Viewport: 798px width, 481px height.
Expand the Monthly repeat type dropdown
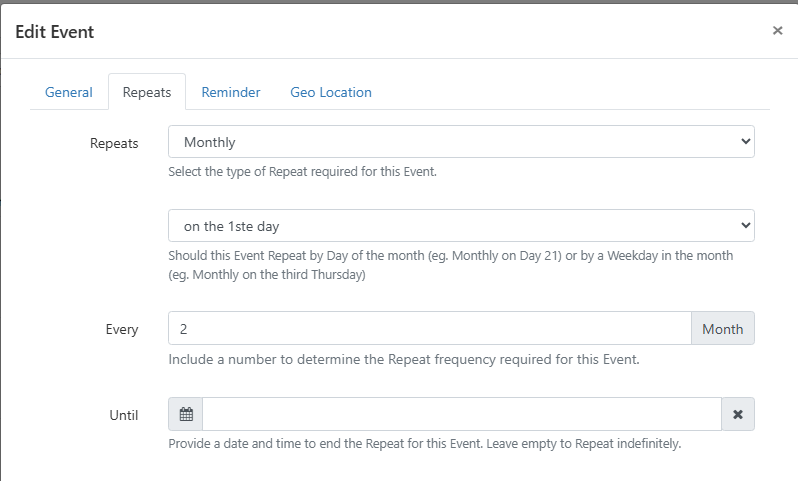point(461,142)
